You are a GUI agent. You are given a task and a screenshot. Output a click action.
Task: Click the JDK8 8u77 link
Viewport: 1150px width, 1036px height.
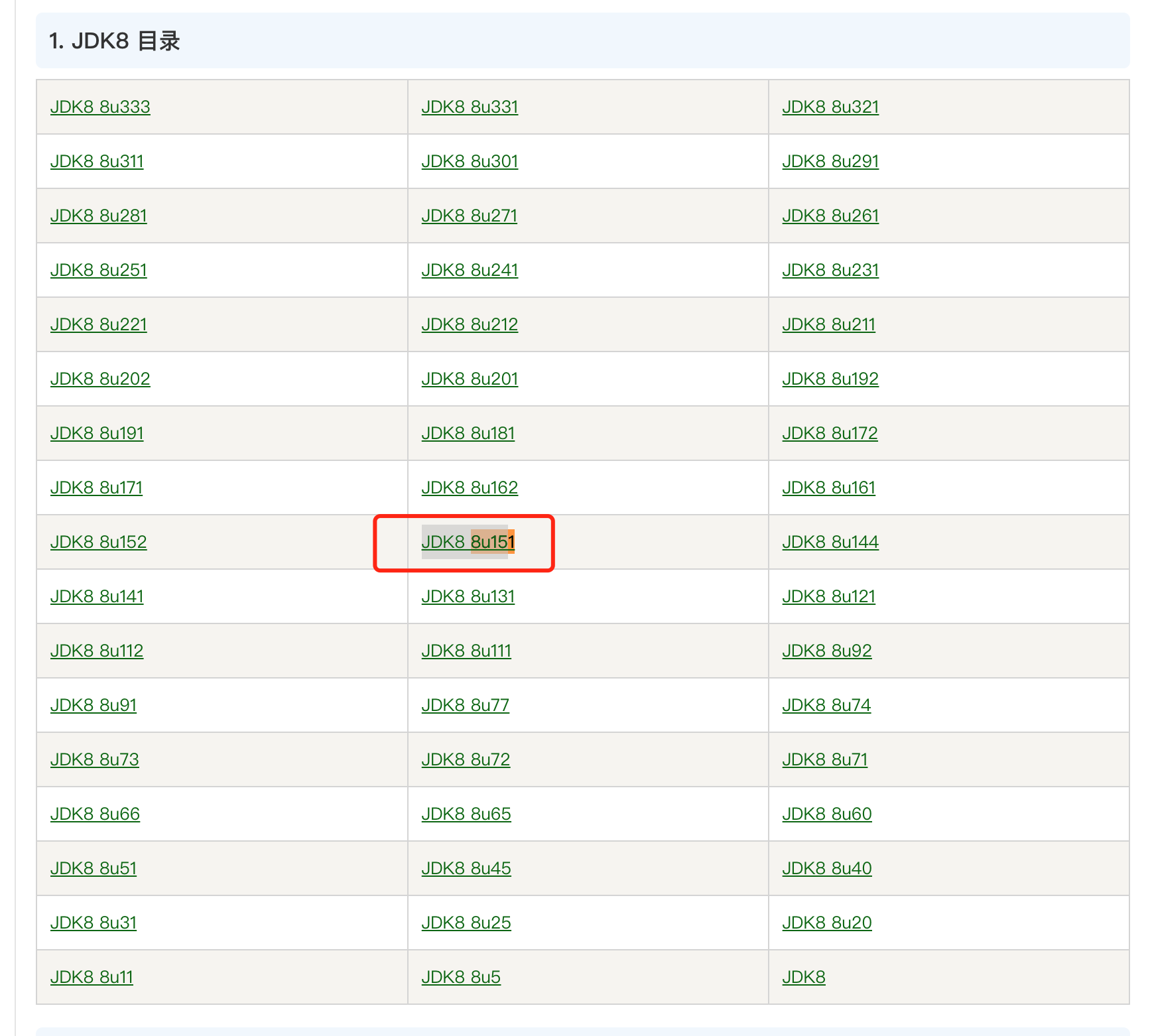point(466,705)
